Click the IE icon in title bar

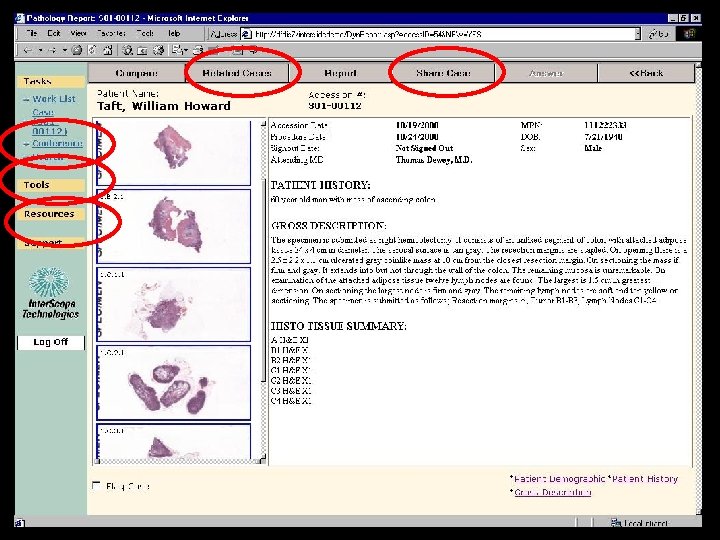click(20, 18)
